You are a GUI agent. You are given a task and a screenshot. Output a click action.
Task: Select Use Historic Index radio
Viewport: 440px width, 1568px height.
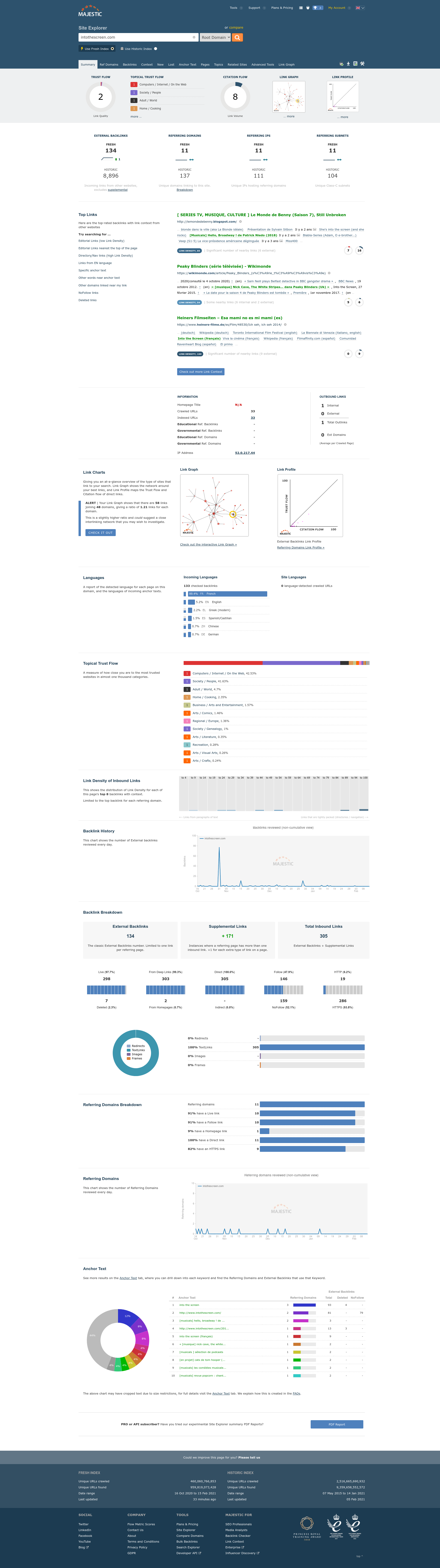(x=156, y=49)
